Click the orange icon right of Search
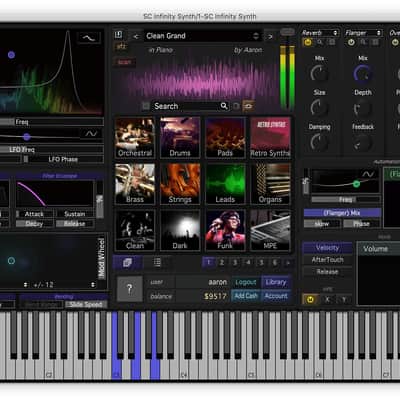Image resolution: width=400 pixels, height=400 pixels. [x=248, y=106]
